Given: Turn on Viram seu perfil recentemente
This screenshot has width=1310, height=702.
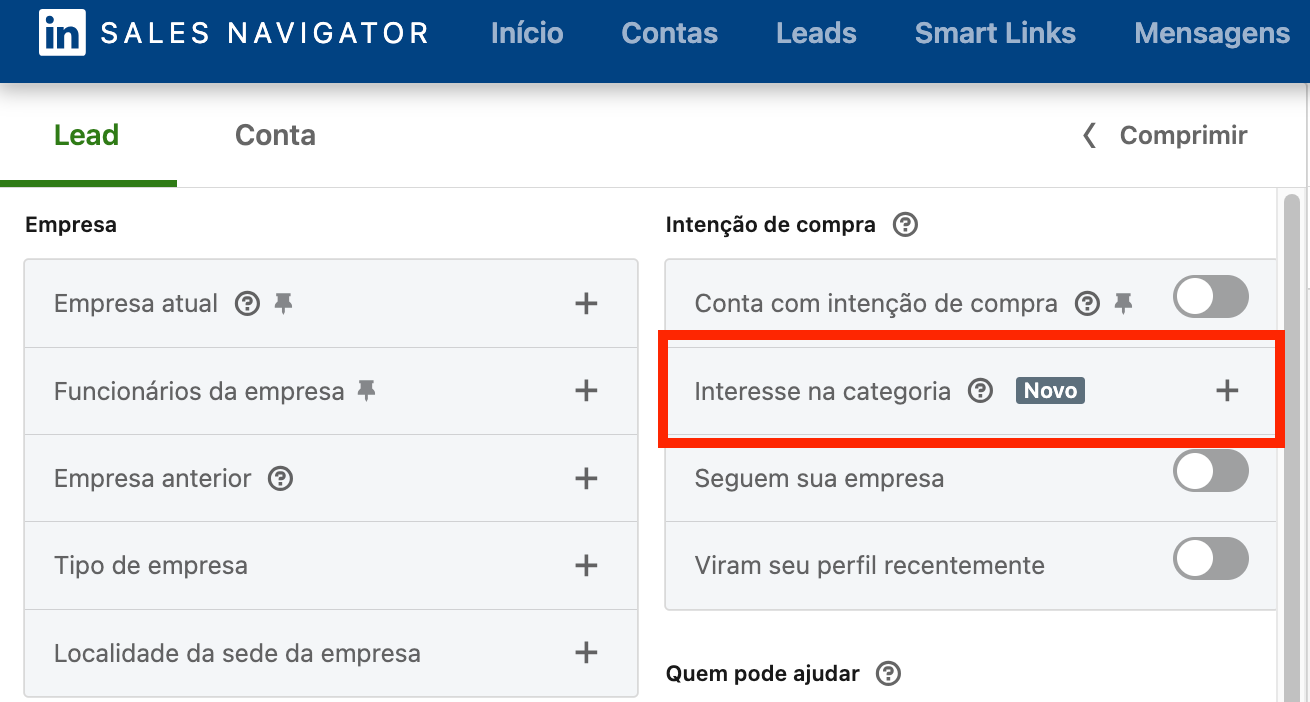Looking at the screenshot, I should 1211,559.
